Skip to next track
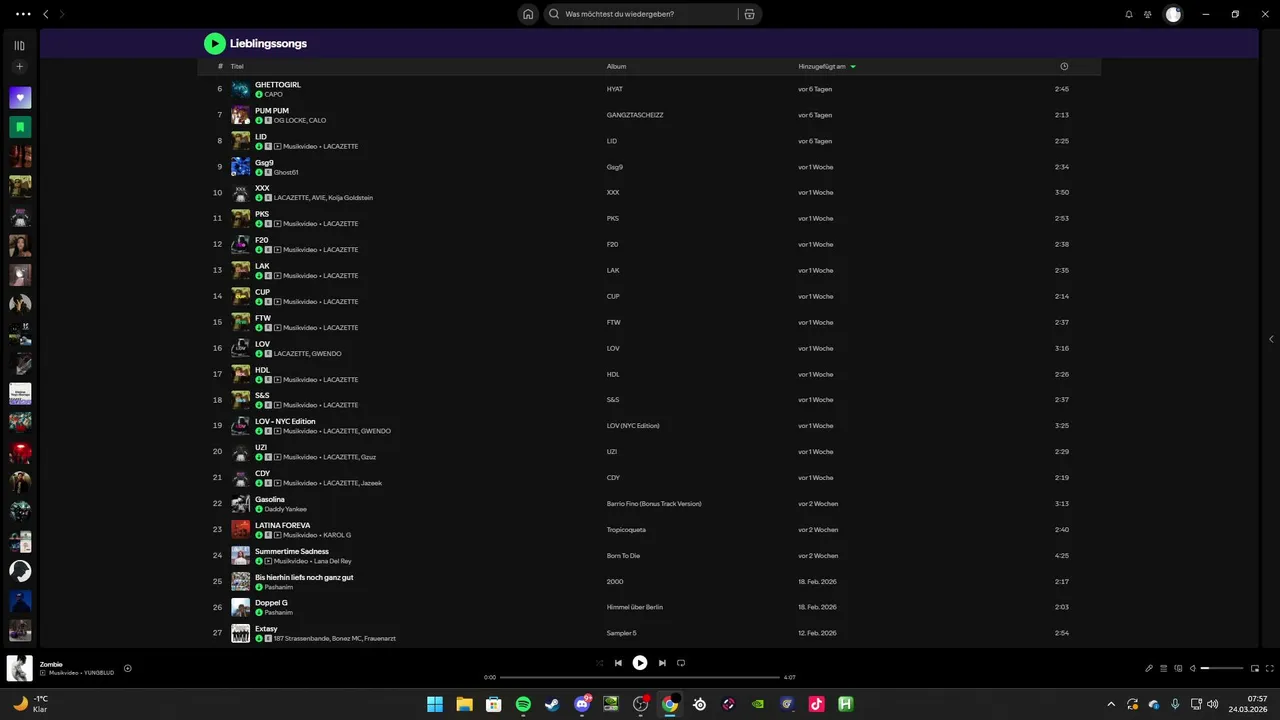The height and width of the screenshot is (720, 1280). pyautogui.click(x=662, y=663)
